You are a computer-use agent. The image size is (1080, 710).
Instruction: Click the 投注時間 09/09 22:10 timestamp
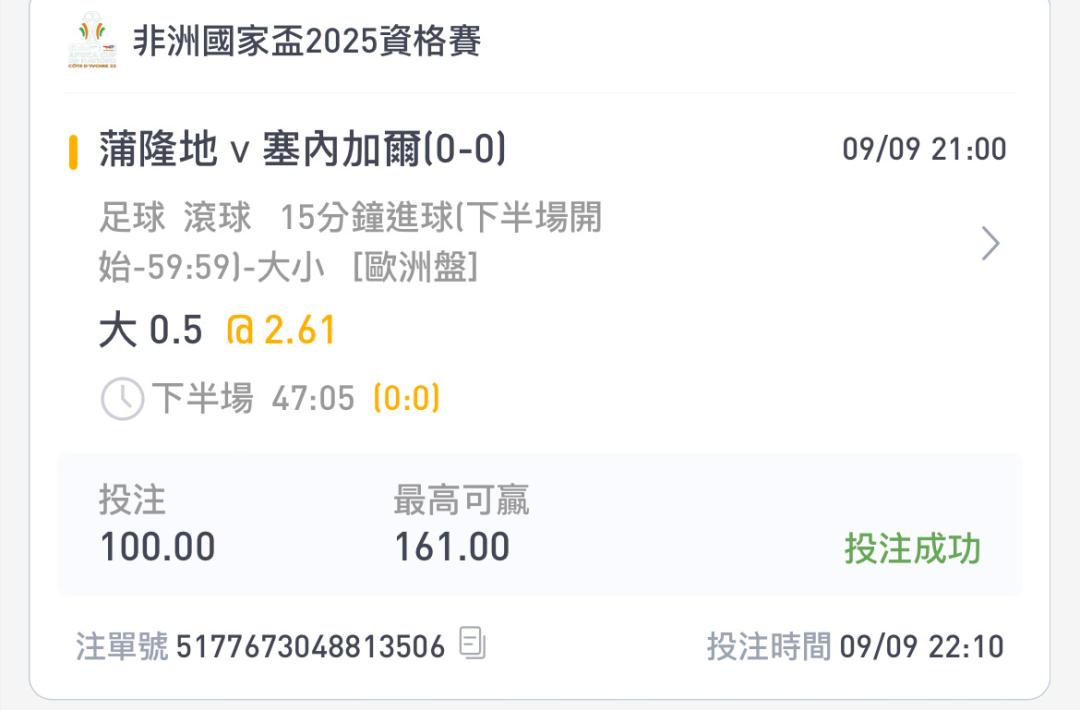[855, 647]
